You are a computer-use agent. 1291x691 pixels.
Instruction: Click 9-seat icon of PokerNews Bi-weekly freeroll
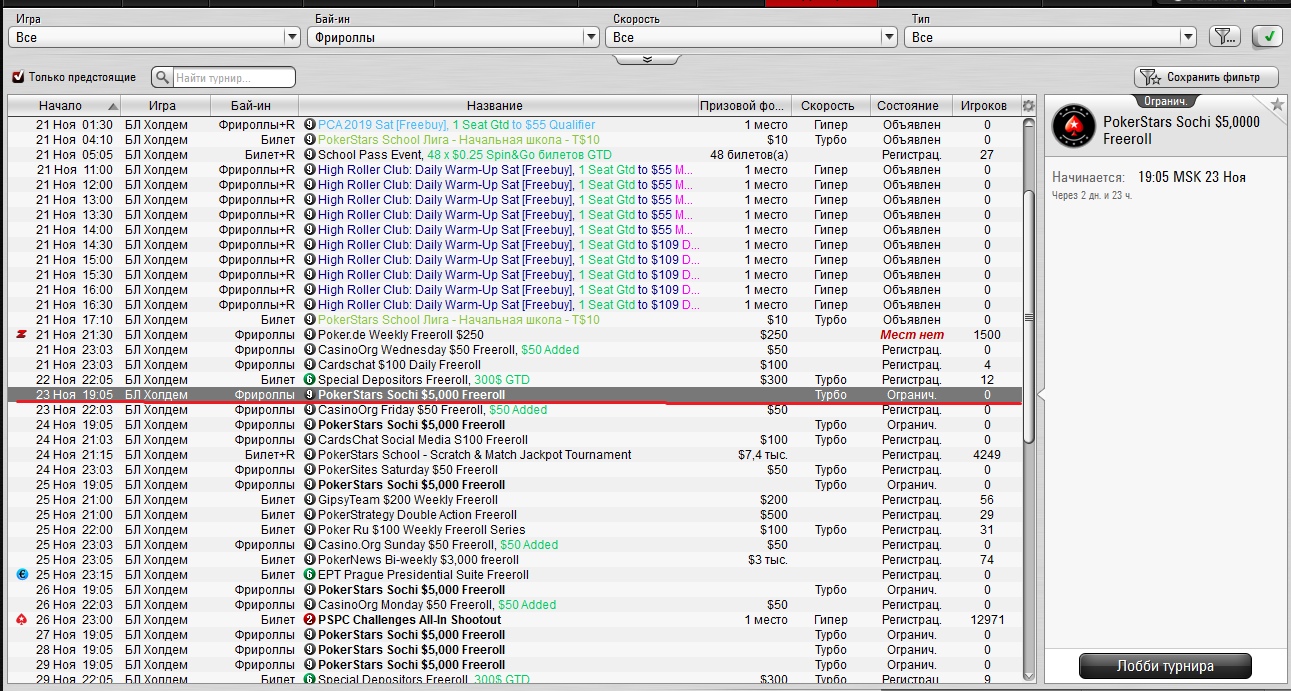coord(310,560)
